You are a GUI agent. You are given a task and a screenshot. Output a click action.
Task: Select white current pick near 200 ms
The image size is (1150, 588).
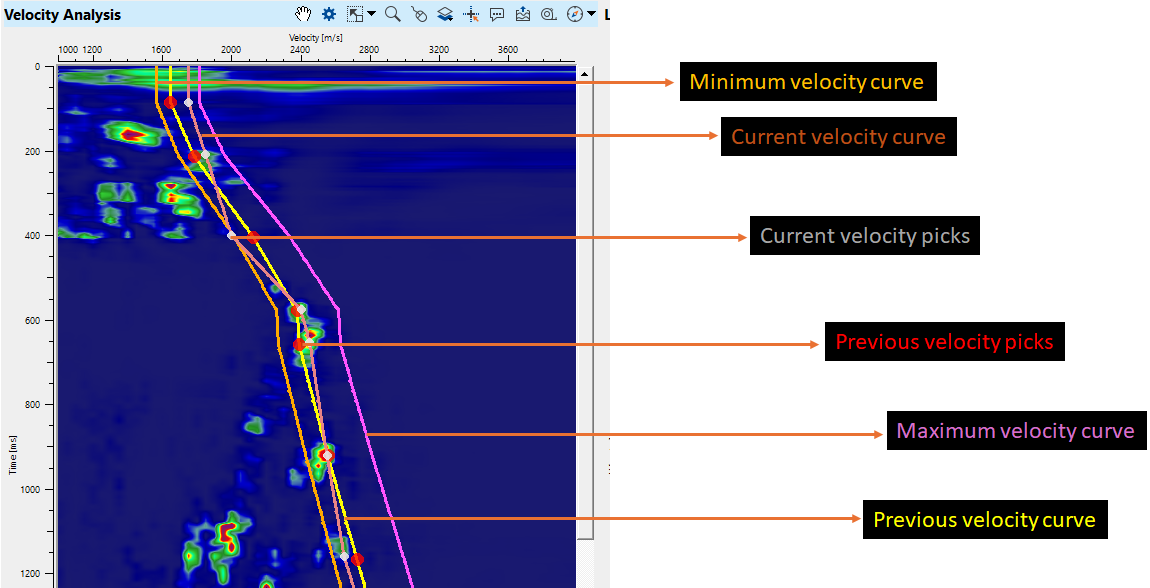[x=205, y=154]
